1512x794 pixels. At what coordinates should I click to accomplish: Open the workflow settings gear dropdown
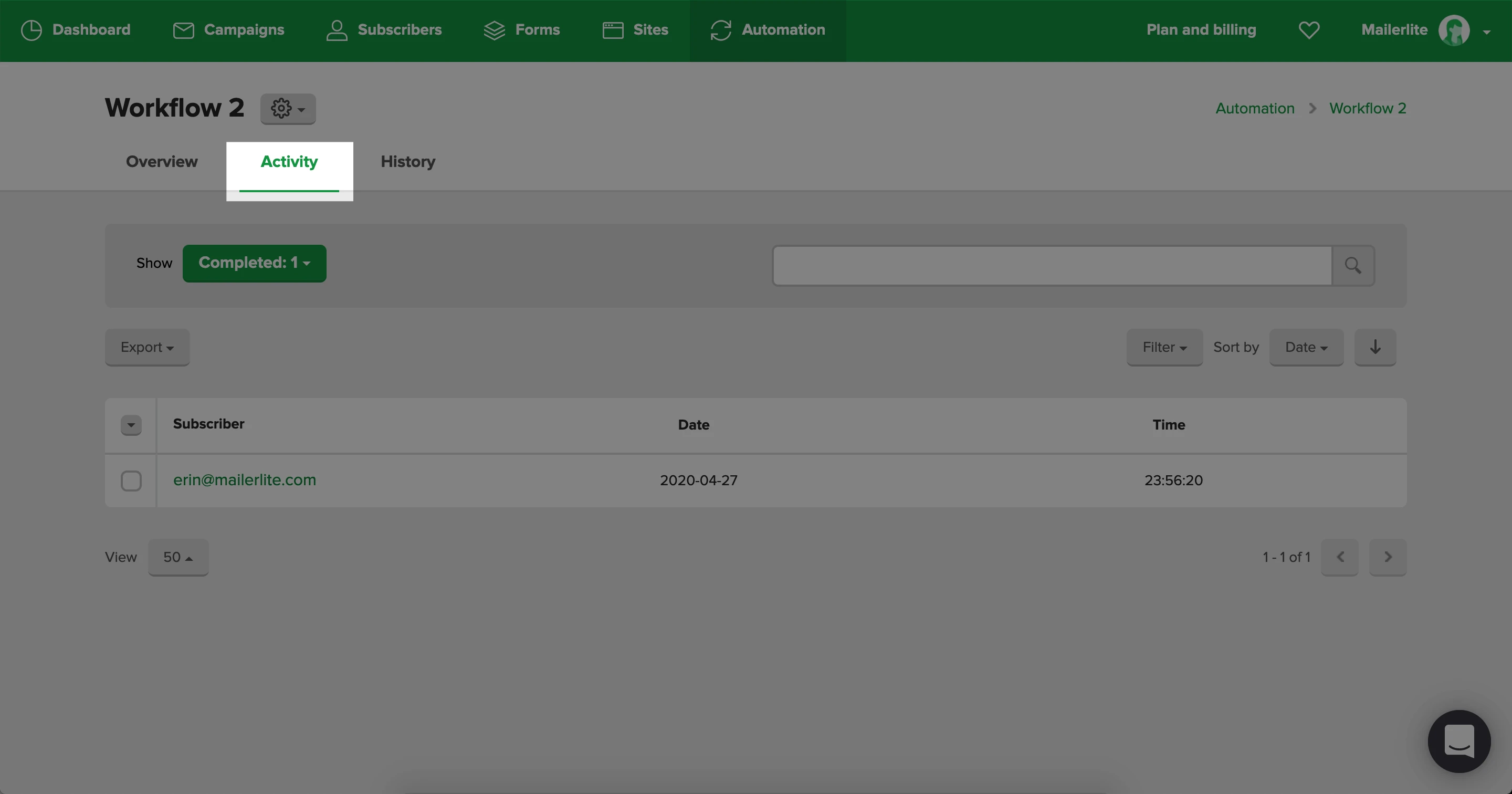click(288, 109)
